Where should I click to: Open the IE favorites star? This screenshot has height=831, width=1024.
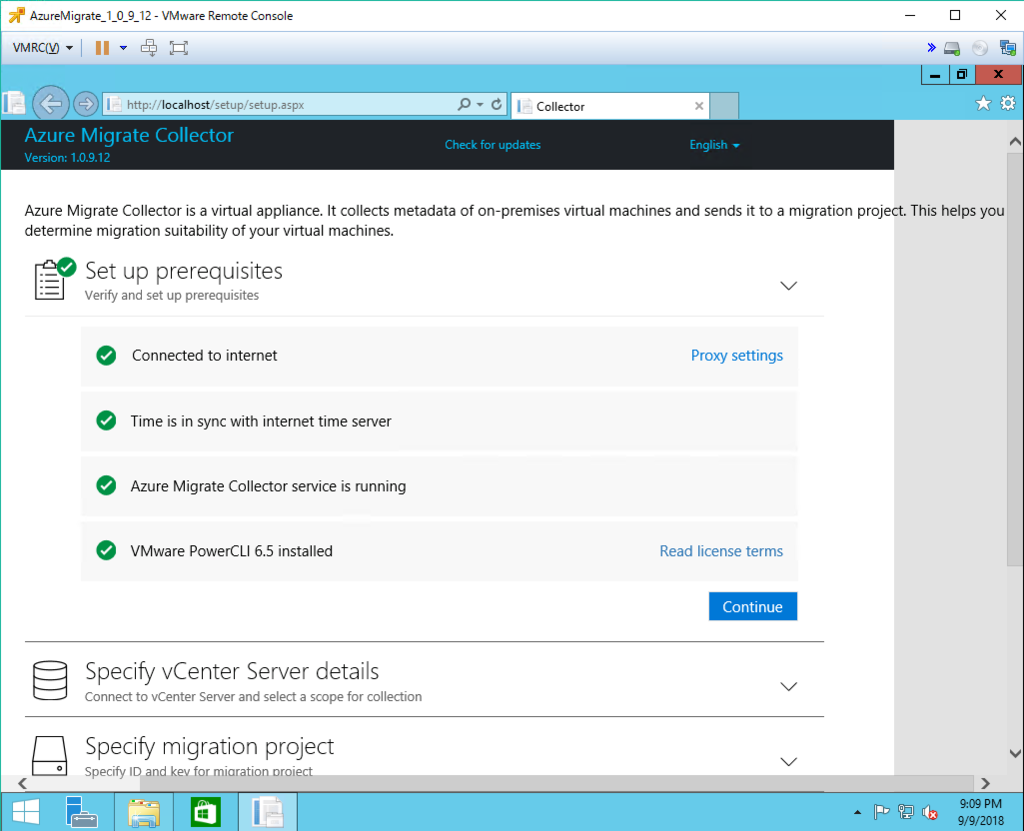pos(983,103)
